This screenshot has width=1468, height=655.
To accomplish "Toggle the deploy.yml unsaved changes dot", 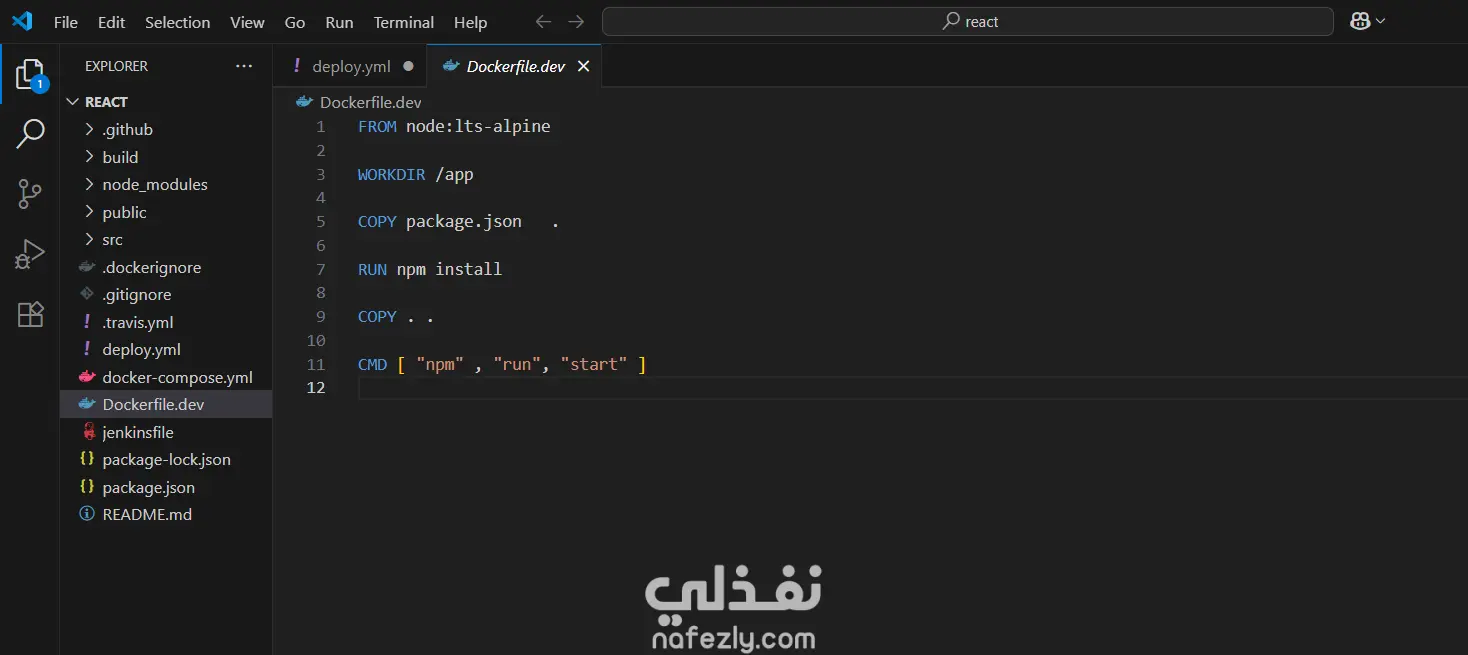I will (x=407, y=66).
